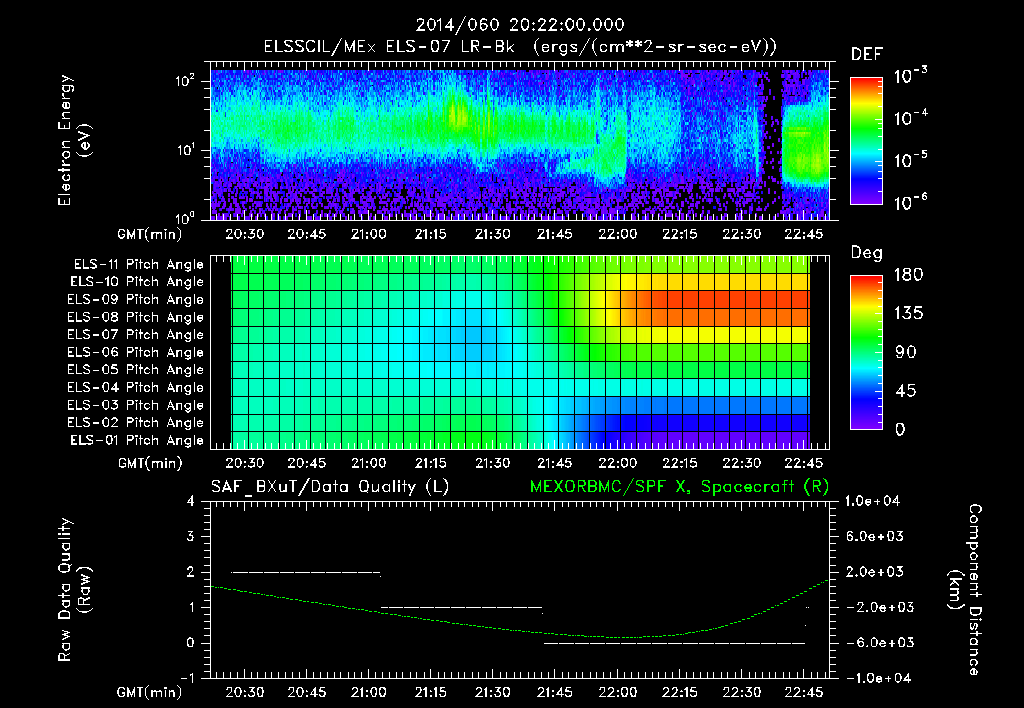Image resolution: width=1024 pixels, height=708 pixels.
Task: Click the 10^-4 DEF scale value
Action: coord(910,118)
